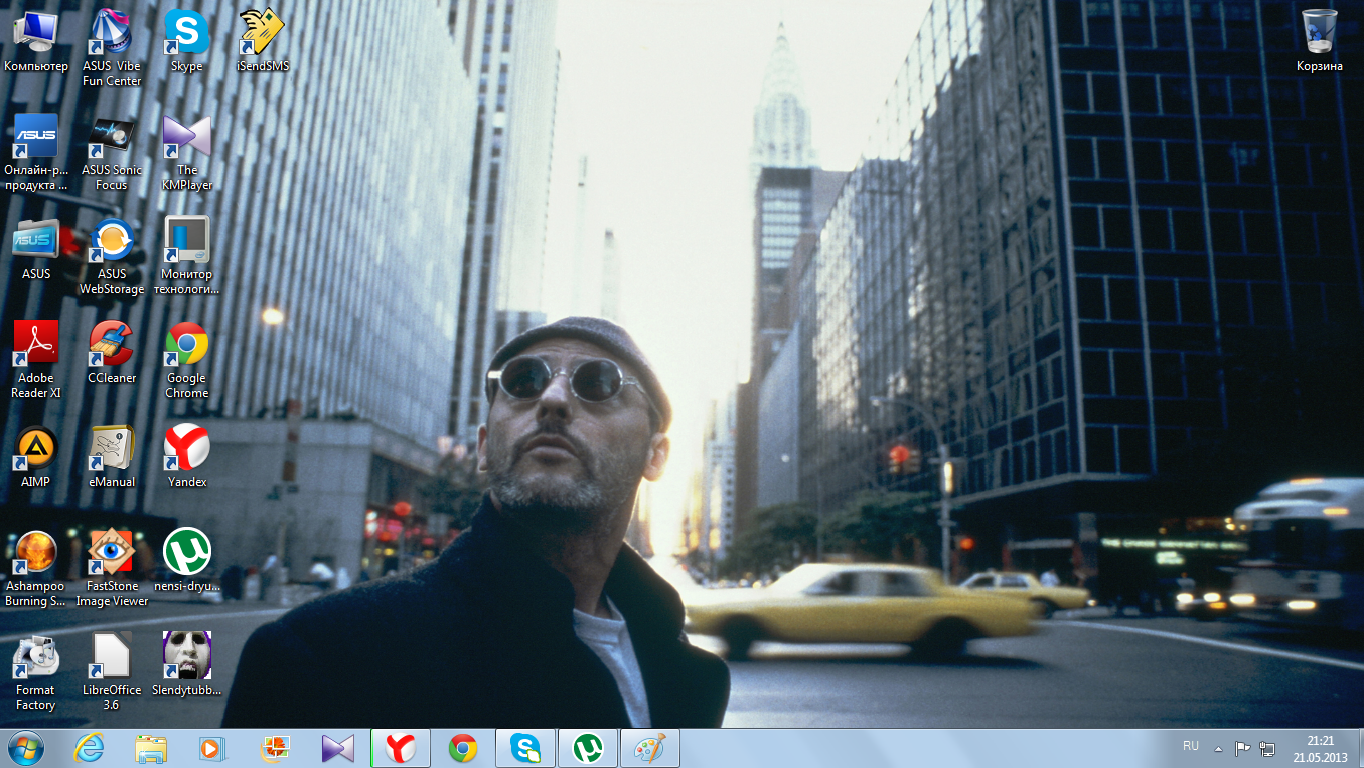Select the Adobe Reader XI shortcut
1364x768 pixels.
tap(36, 360)
